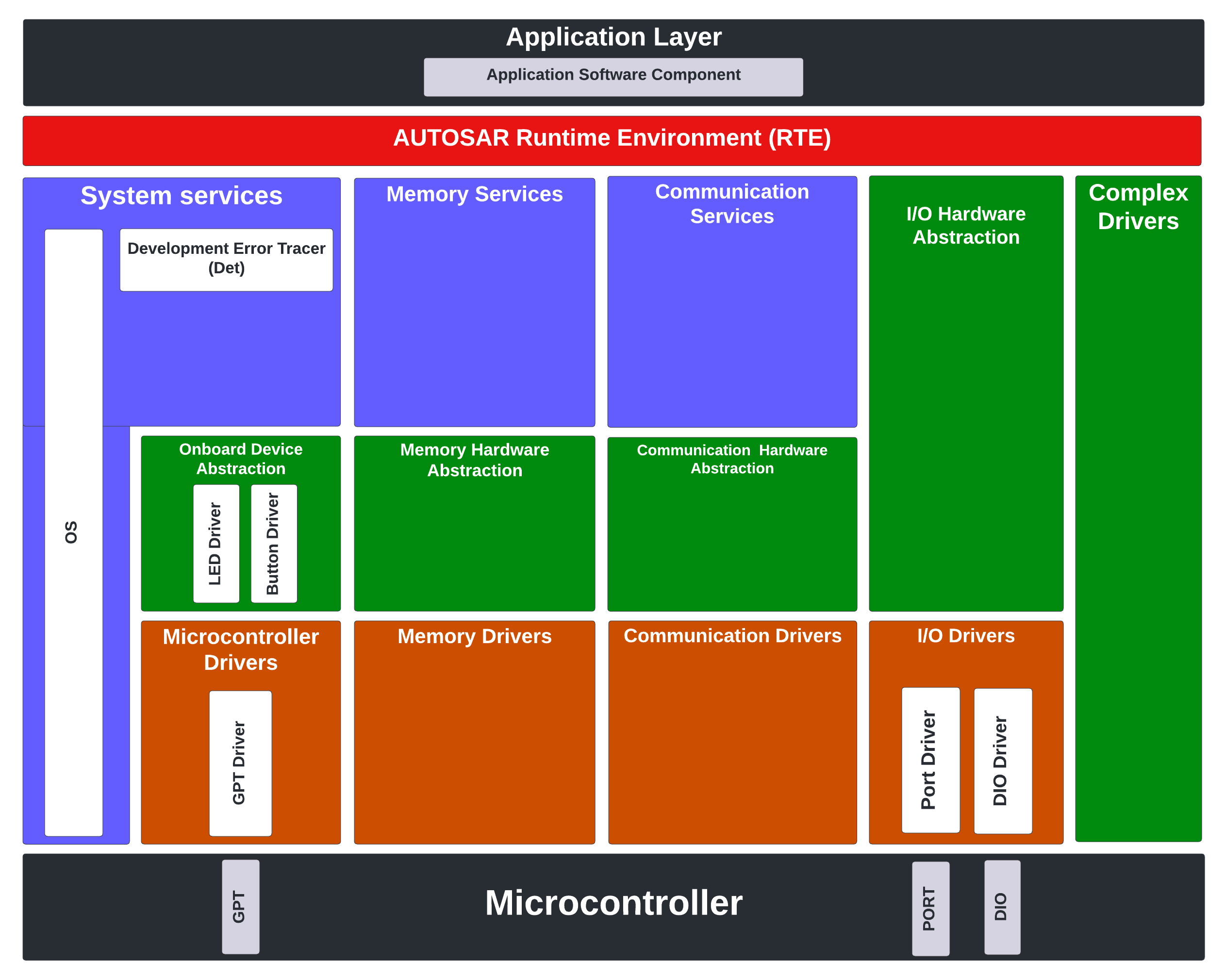Screen dimensions: 1224x980
Task: Click the Application Software Component box
Action: [613, 76]
